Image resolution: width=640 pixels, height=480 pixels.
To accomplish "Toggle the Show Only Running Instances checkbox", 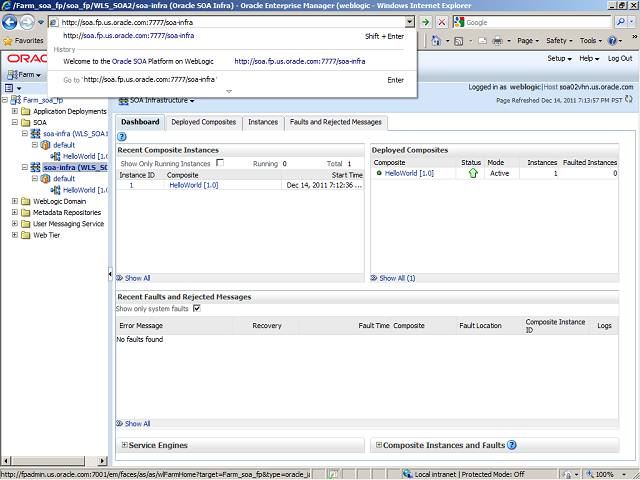I will (220, 162).
